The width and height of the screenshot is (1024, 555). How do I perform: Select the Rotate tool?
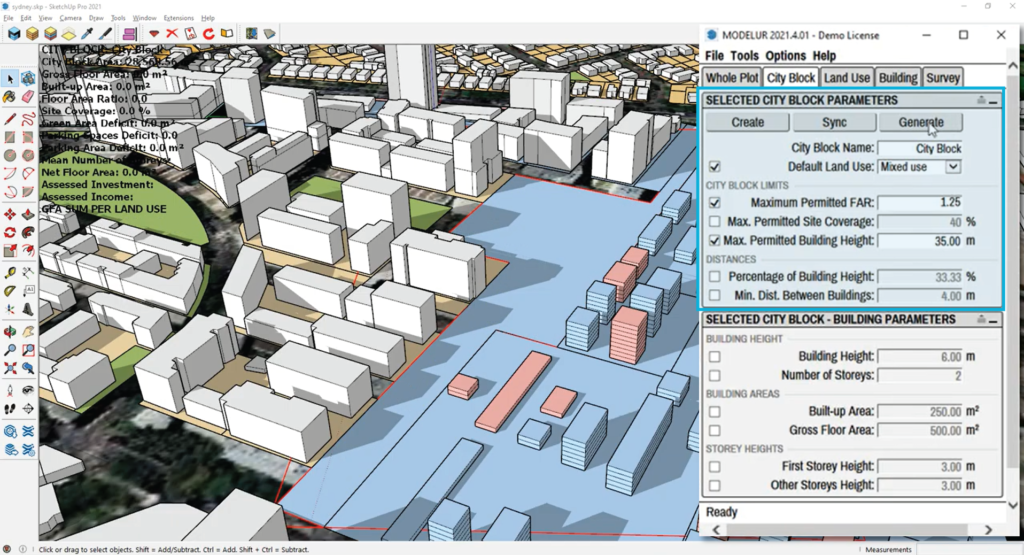[x=10, y=232]
